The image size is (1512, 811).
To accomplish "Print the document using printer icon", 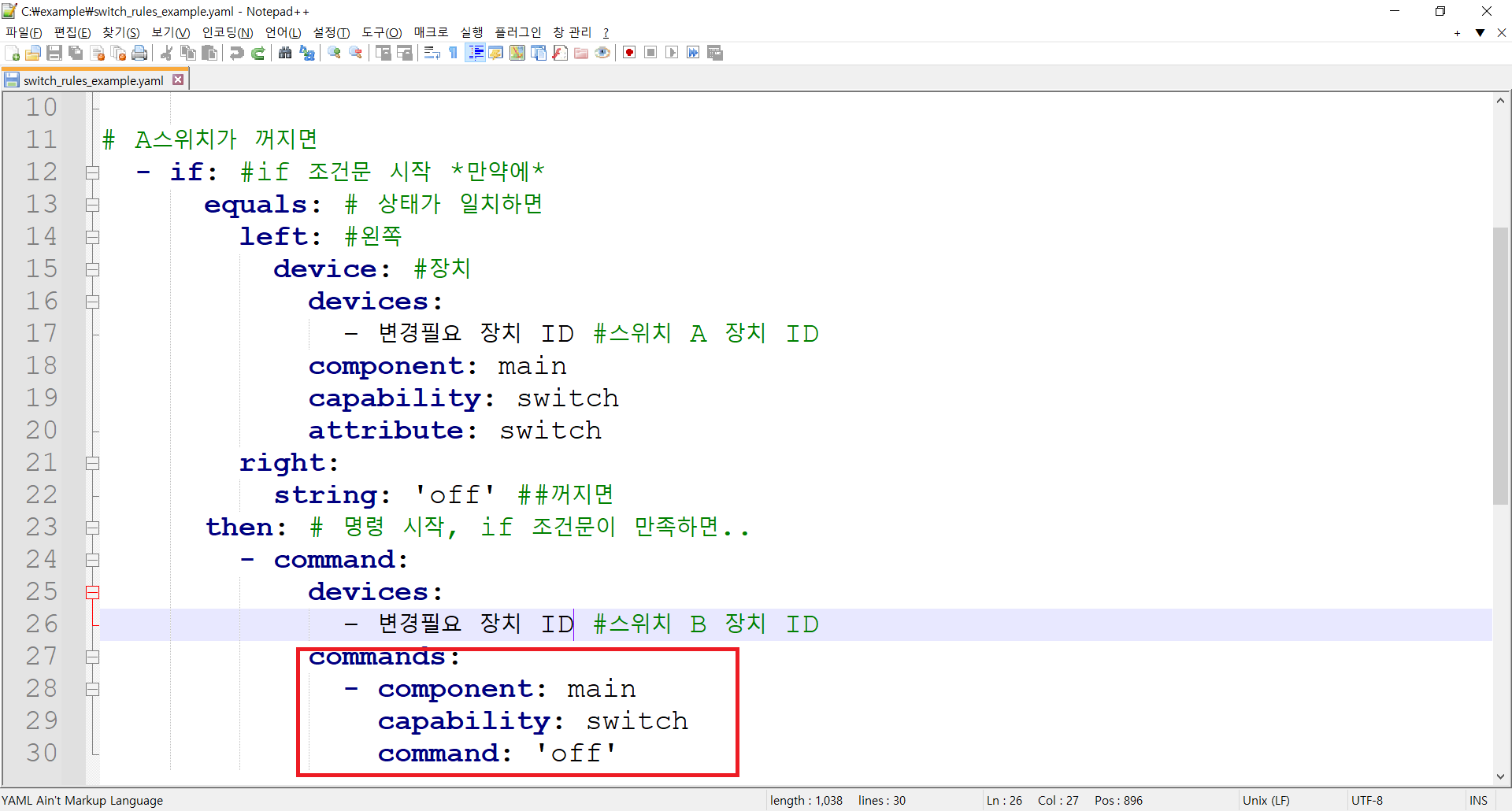I will [x=140, y=53].
